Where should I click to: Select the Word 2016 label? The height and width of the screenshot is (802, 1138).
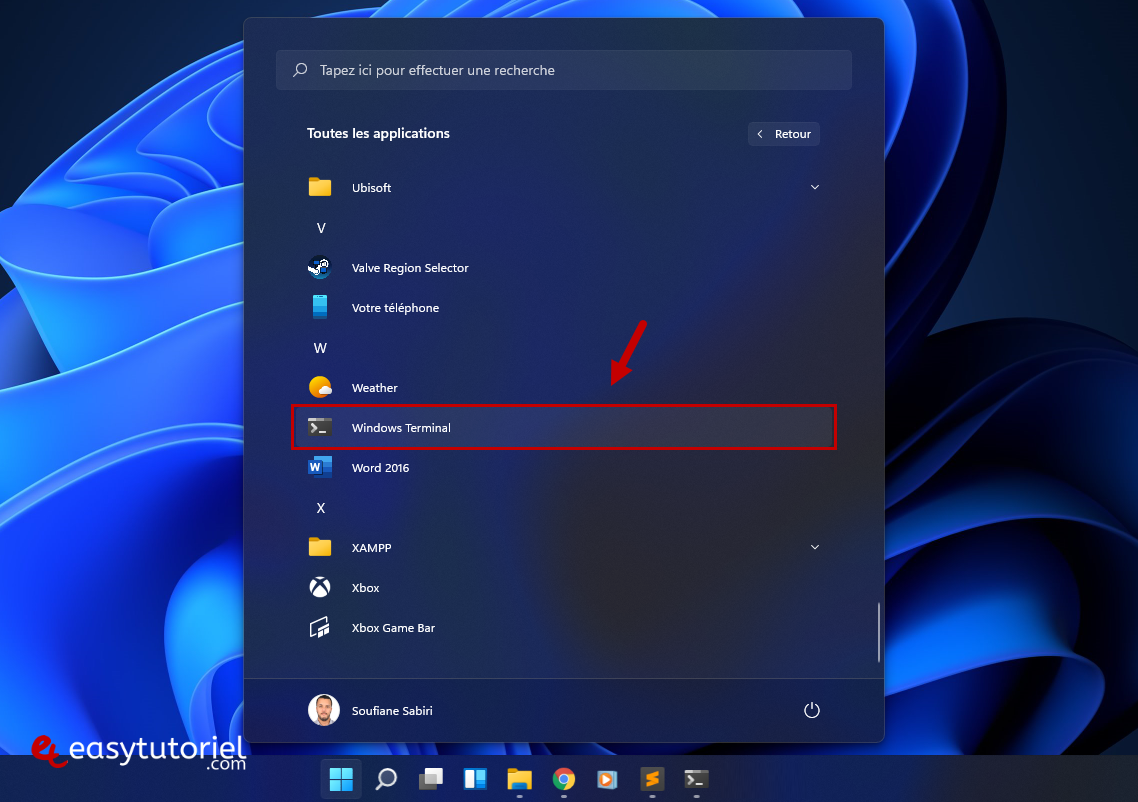(380, 468)
